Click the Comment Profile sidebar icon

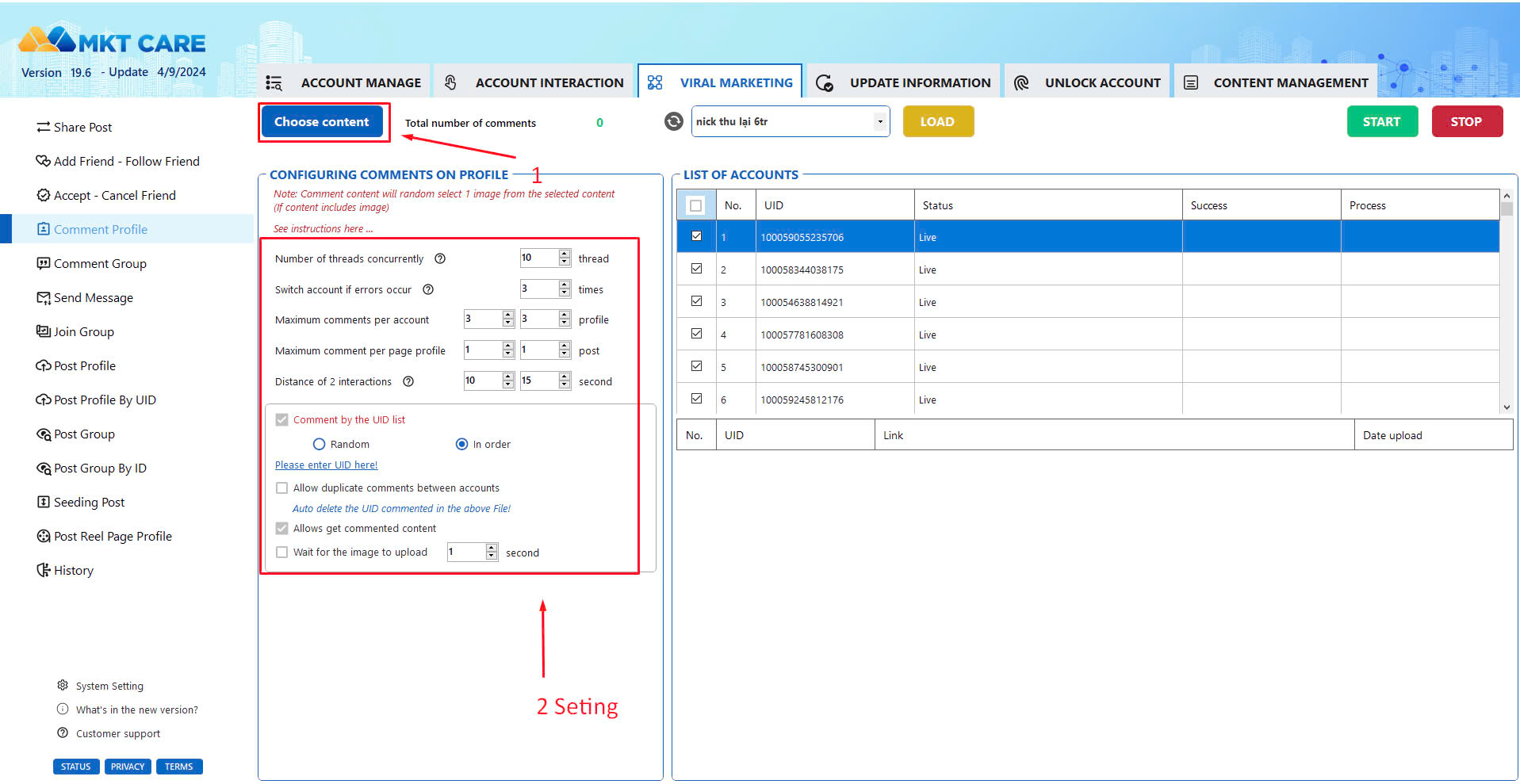tap(44, 229)
